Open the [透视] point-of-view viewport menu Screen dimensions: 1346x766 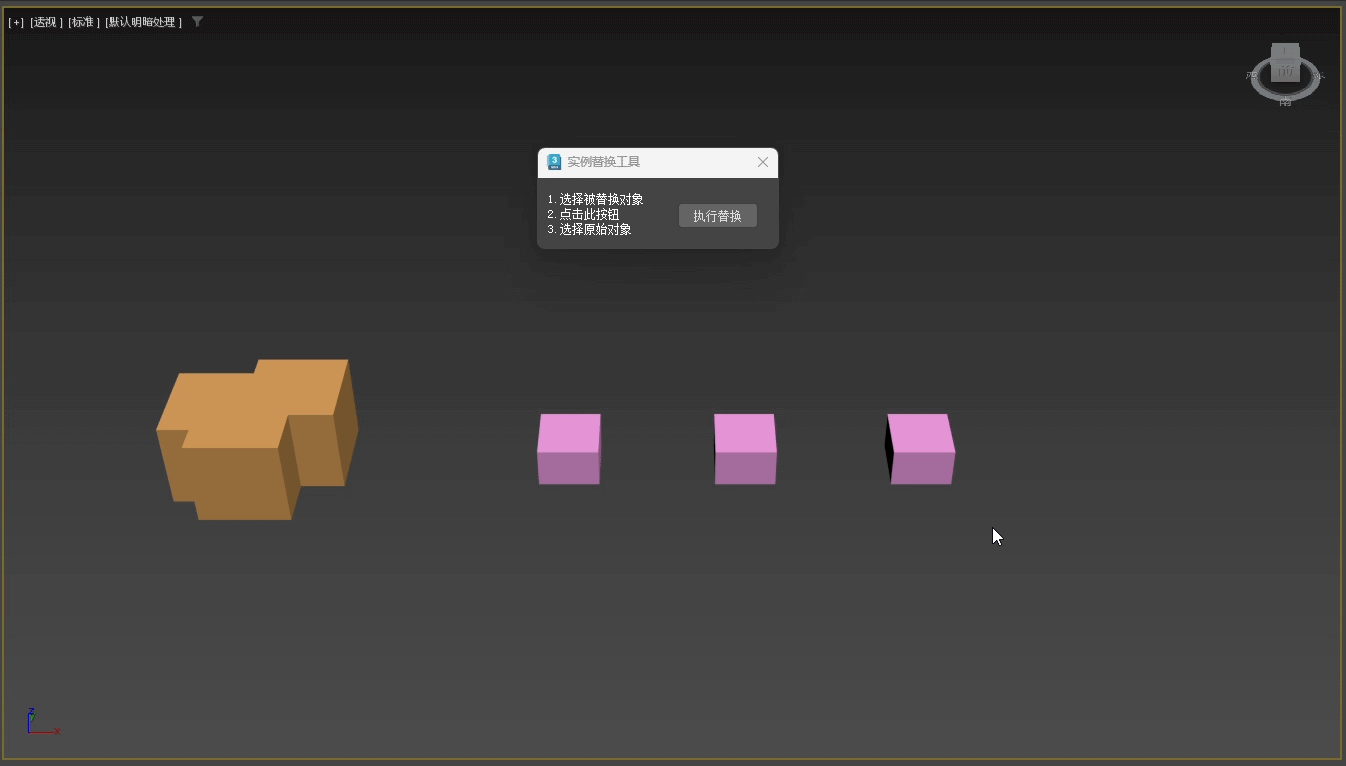click(46, 22)
